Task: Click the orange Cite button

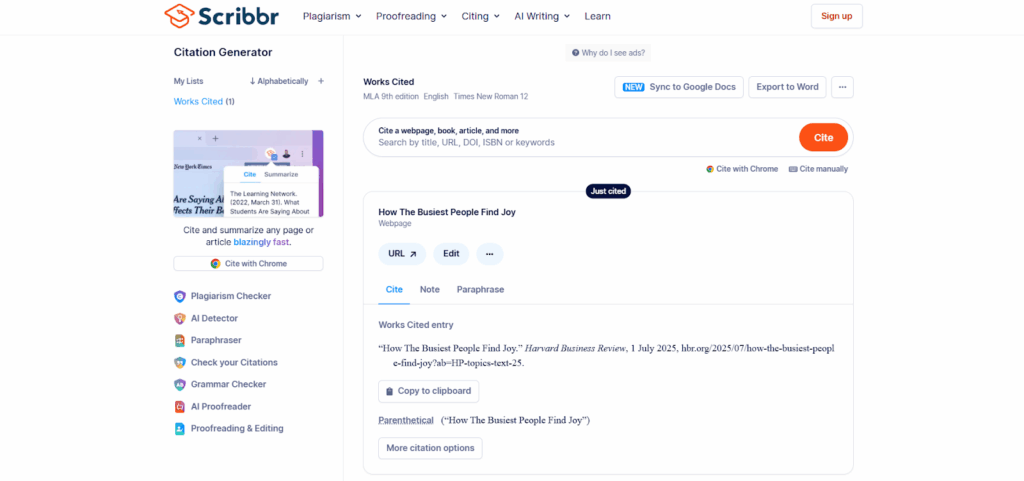Action: [x=824, y=137]
